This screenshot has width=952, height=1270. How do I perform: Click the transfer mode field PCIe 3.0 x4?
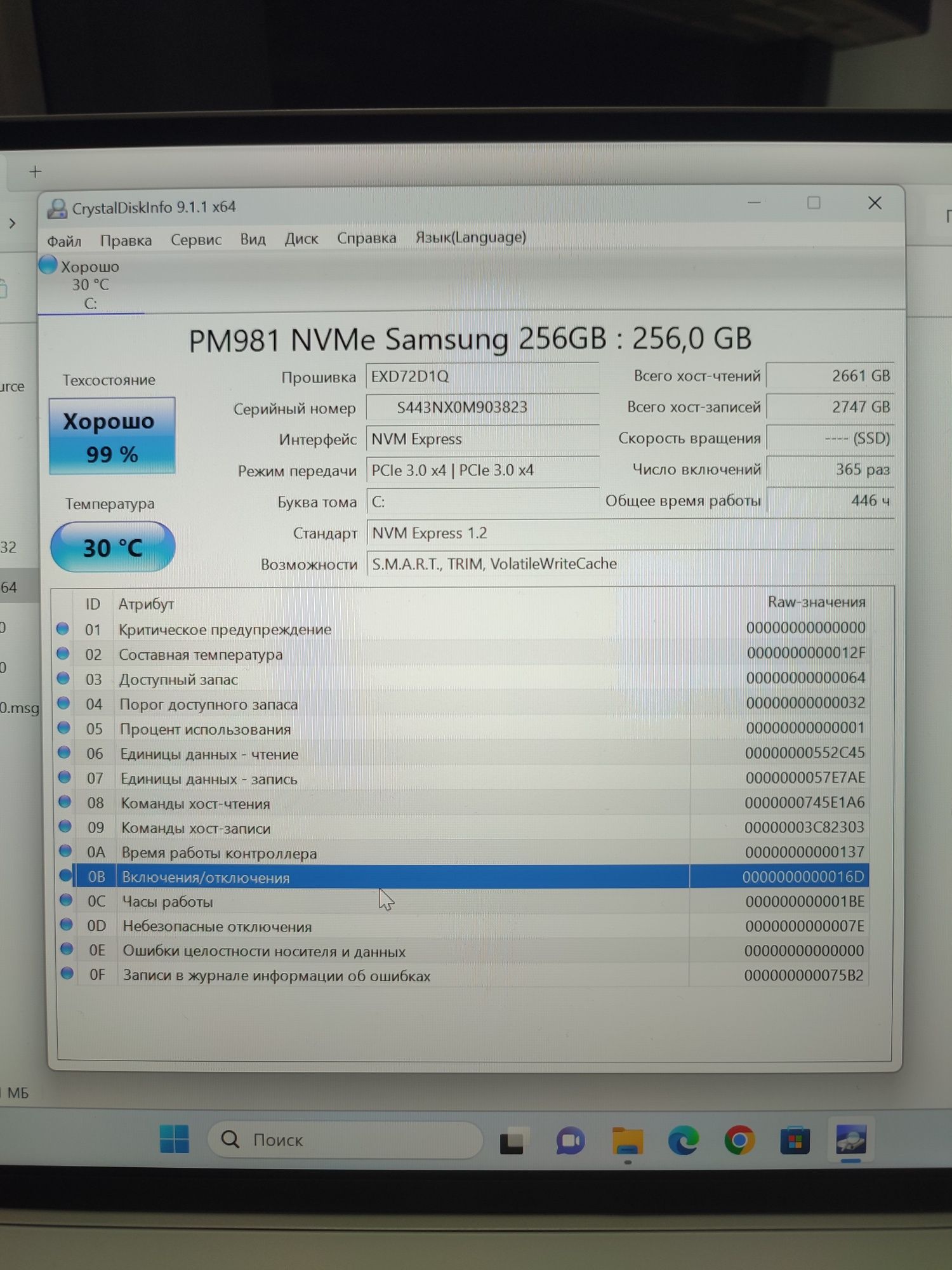(482, 471)
